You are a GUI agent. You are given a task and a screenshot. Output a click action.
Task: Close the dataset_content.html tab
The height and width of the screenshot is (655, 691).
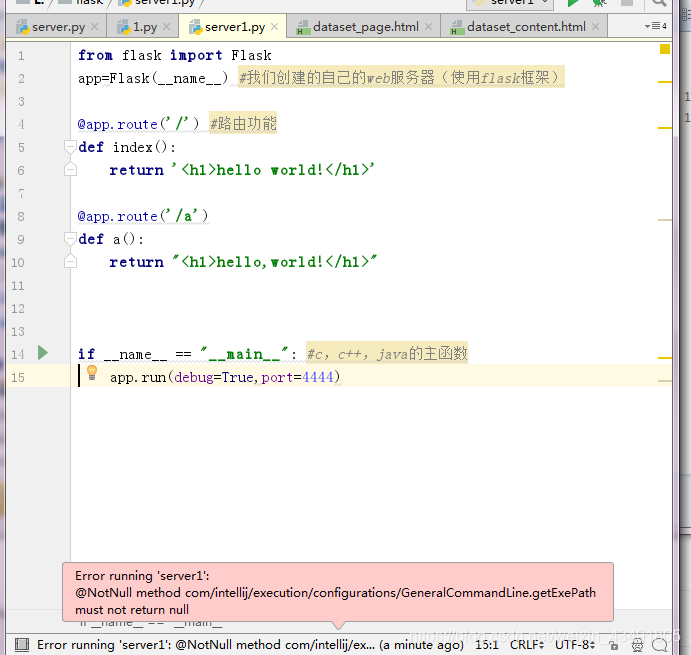[595, 27]
